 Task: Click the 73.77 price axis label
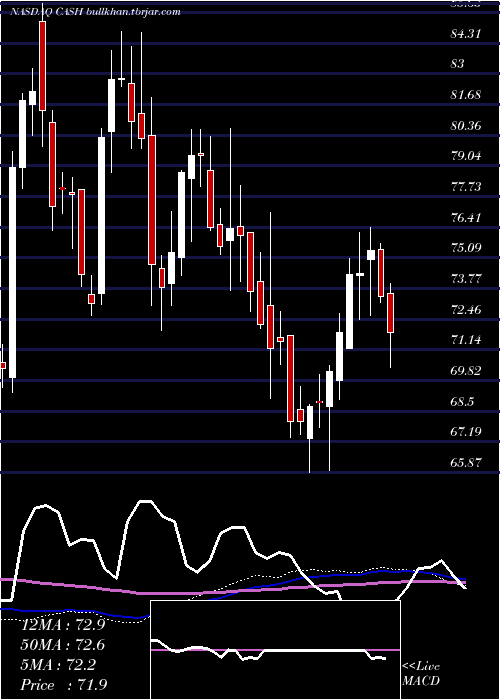tap(466, 279)
